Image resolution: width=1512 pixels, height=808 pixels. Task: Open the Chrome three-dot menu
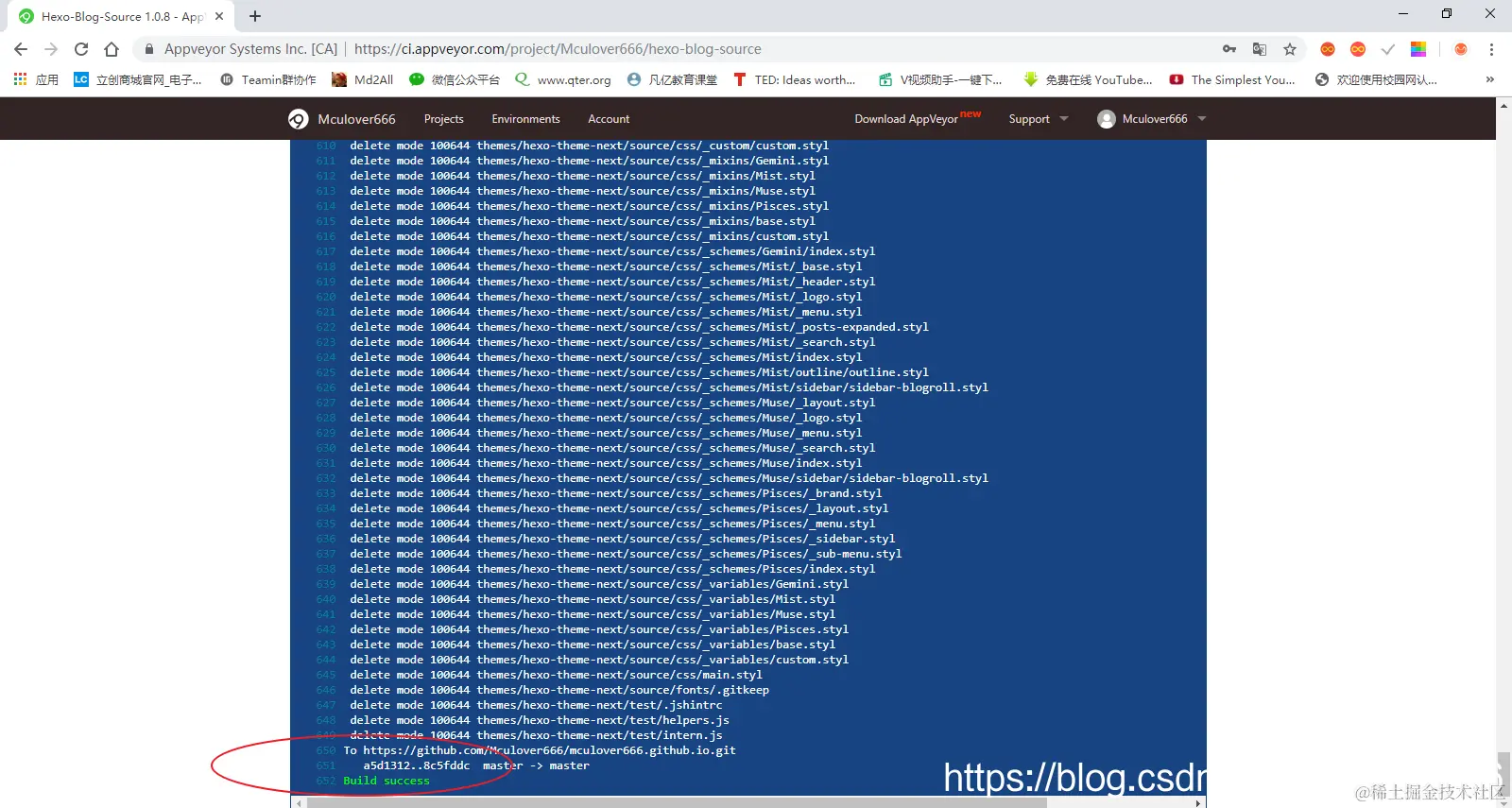[x=1491, y=49]
